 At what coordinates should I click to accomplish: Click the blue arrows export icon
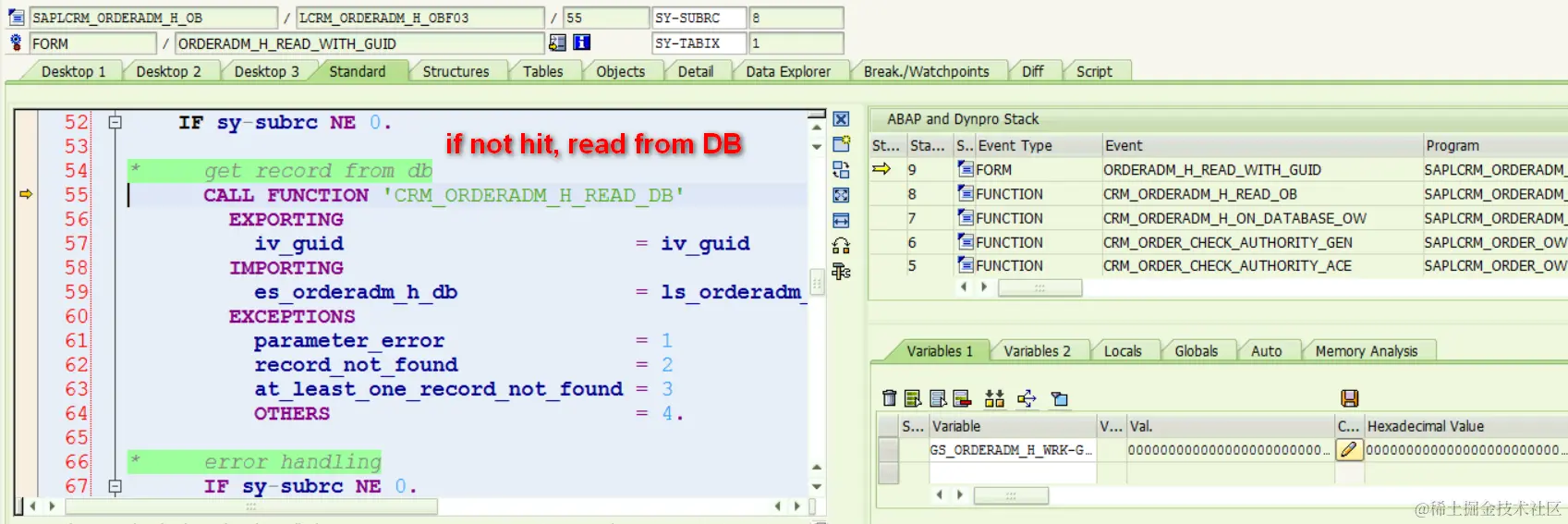click(1027, 398)
